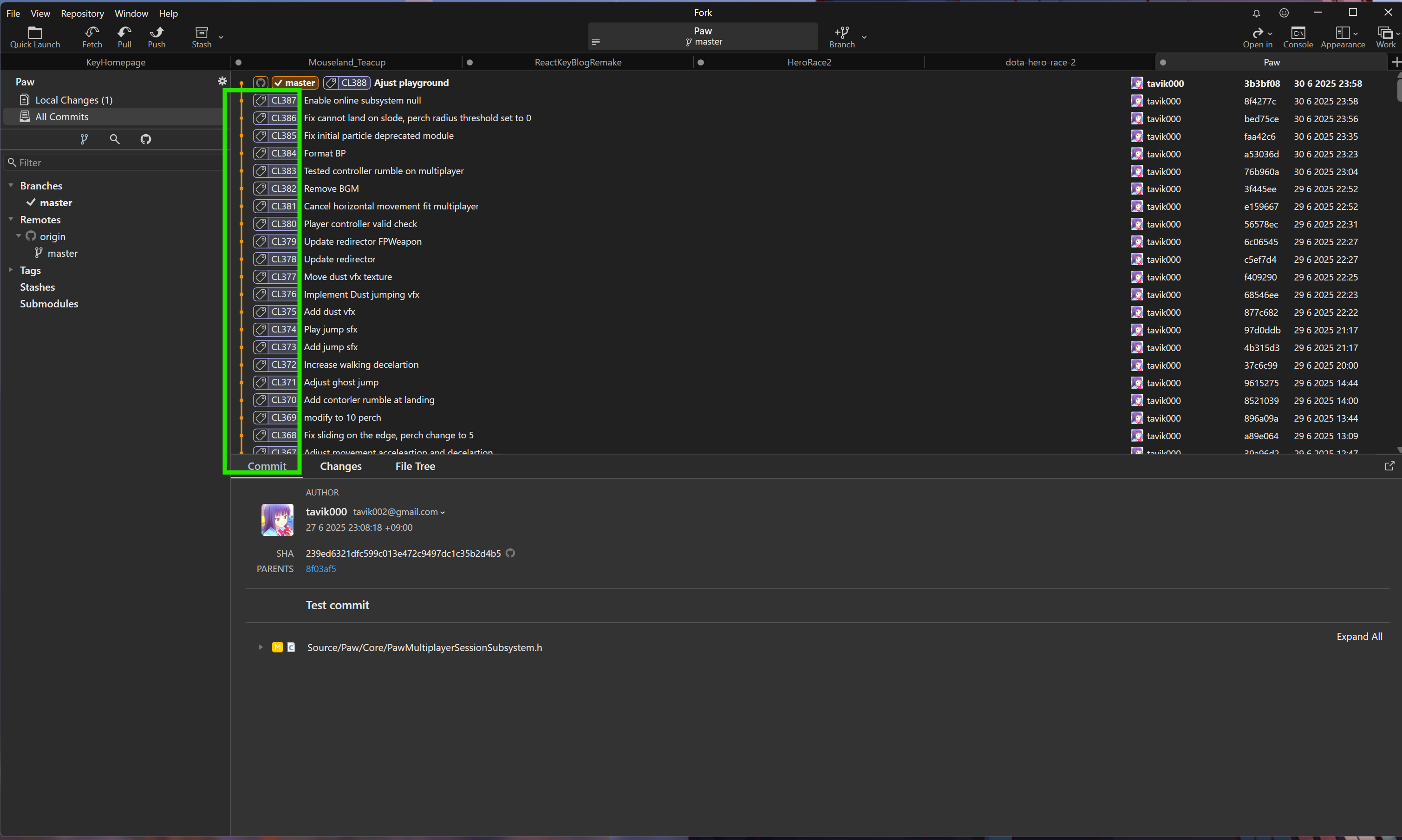The image size is (1402, 840).
Task: Fetch from remote
Action: coord(92,37)
